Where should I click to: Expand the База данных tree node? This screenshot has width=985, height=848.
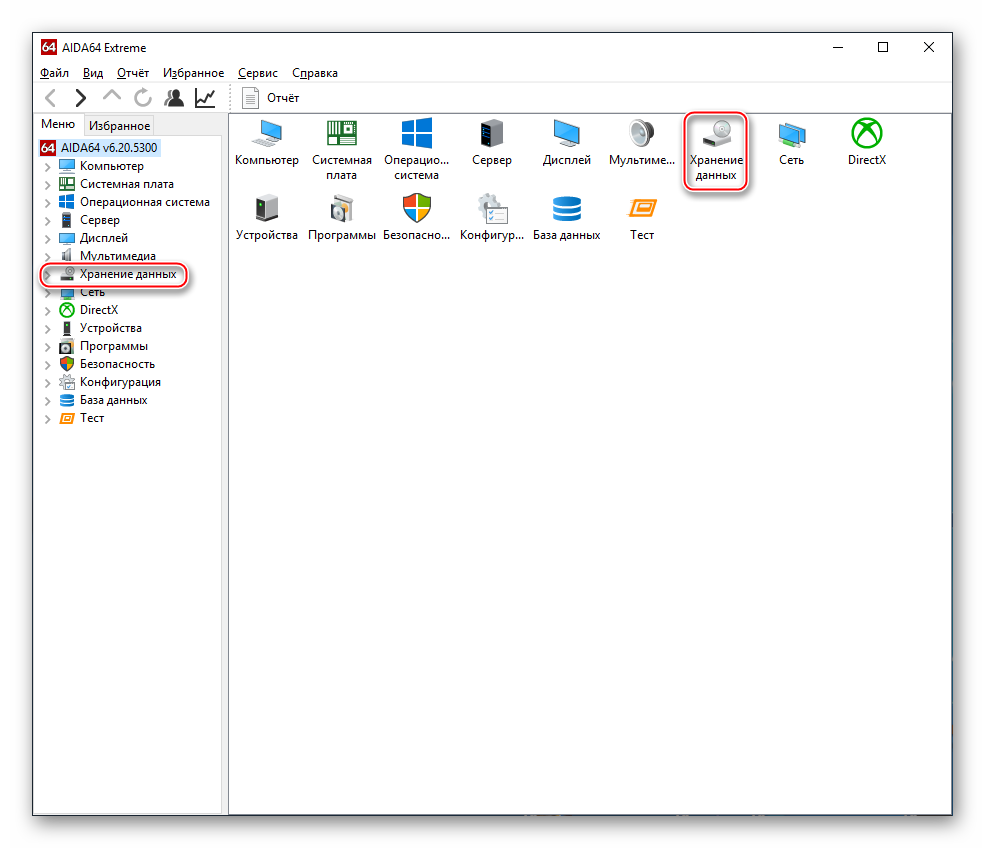click(48, 401)
